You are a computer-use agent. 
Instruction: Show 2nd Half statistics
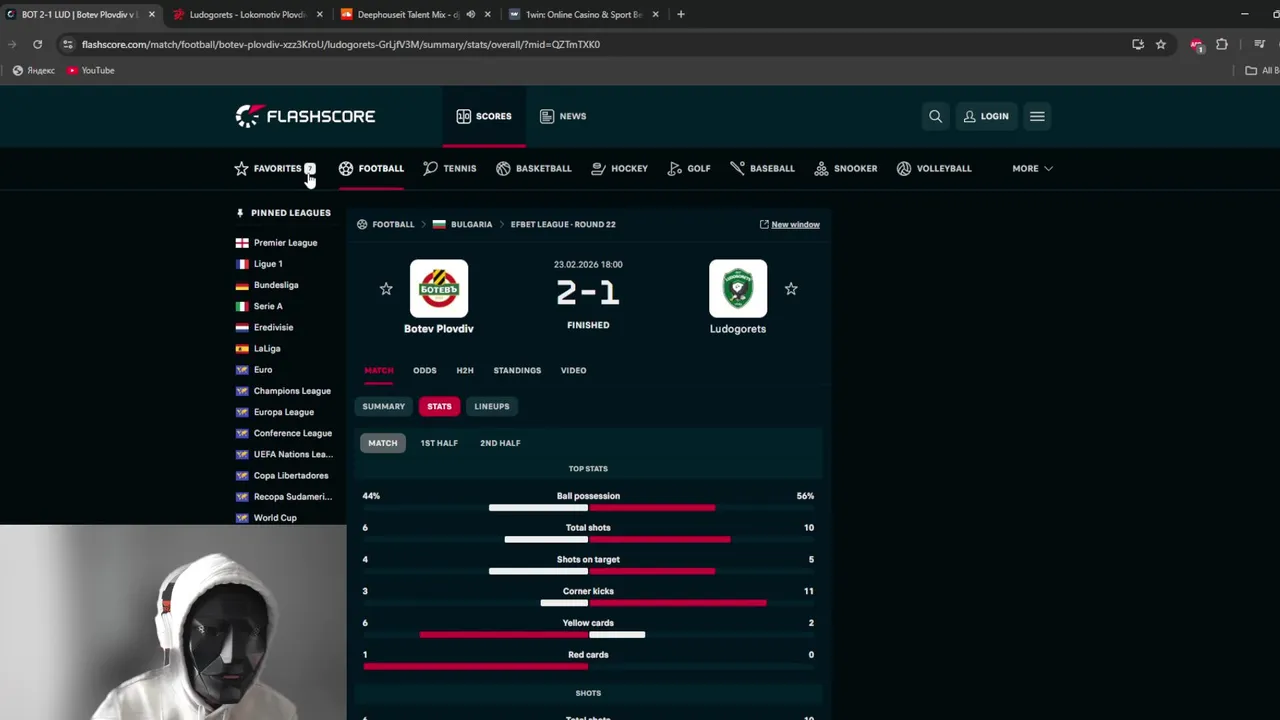click(x=500, y=443)
